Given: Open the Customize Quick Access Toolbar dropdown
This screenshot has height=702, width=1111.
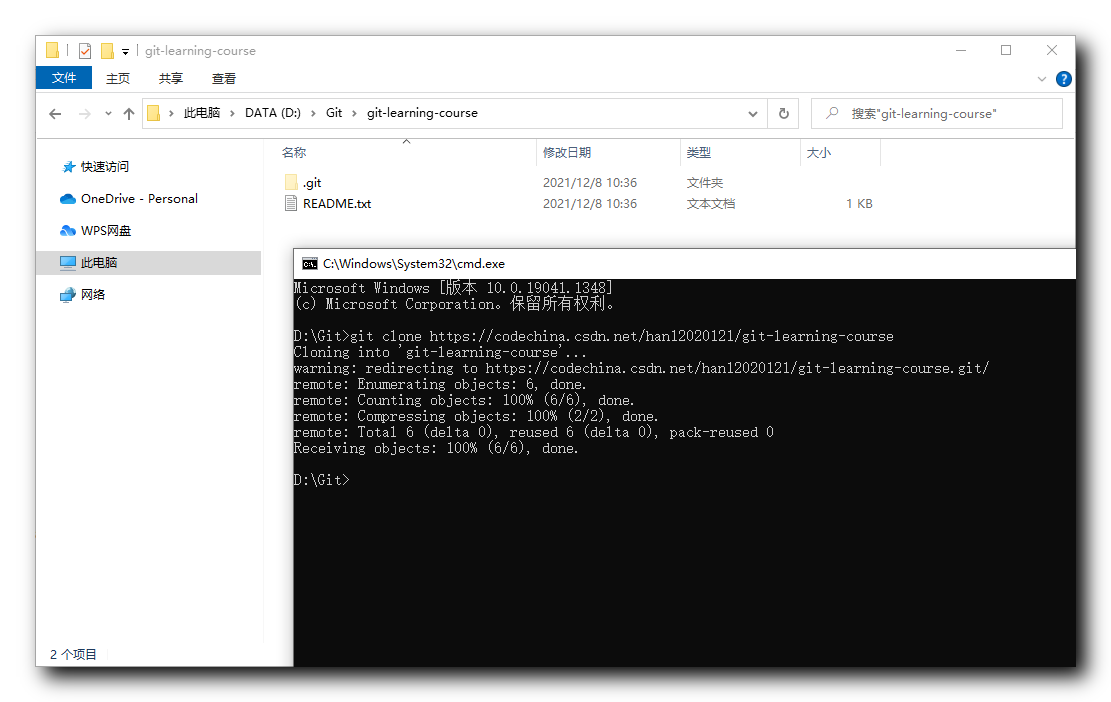Looking at the screenshot, I should tap(125, 51).
